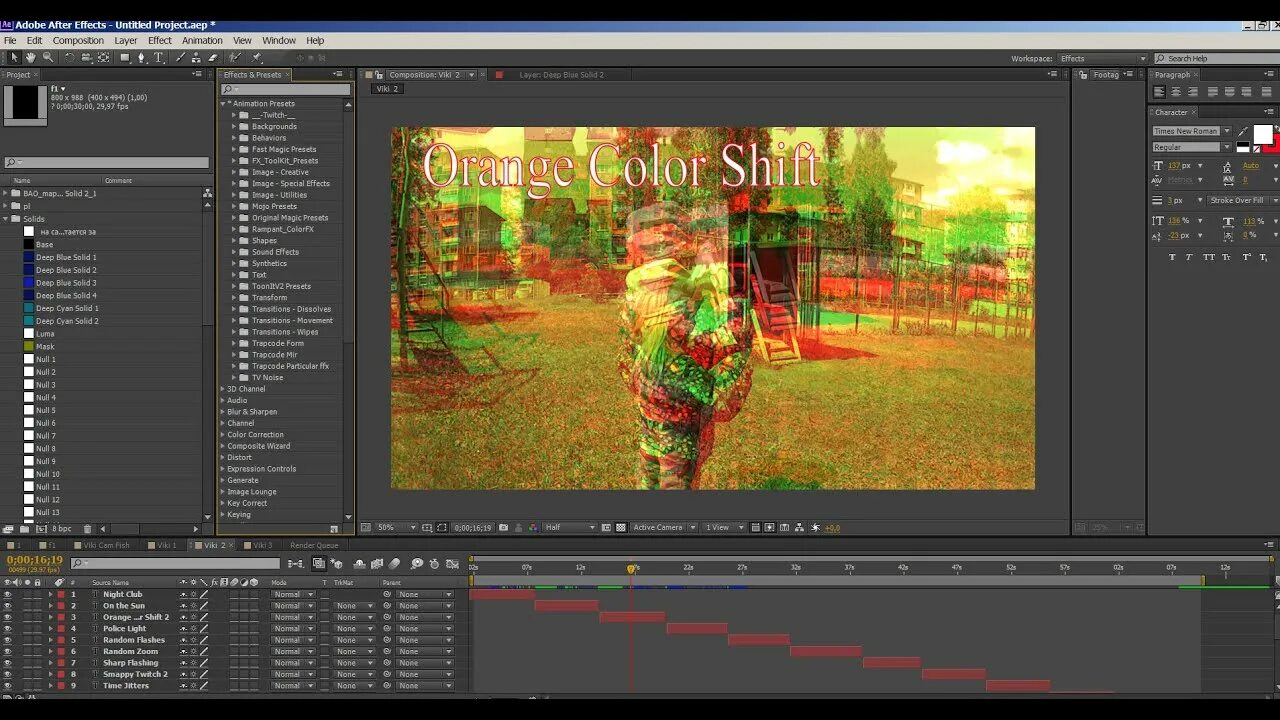Open the Active Camera view dropdown
Image resolution: width=1280 pixels, height=720 pixels.
pyautogui.click(x=664, y=527)
